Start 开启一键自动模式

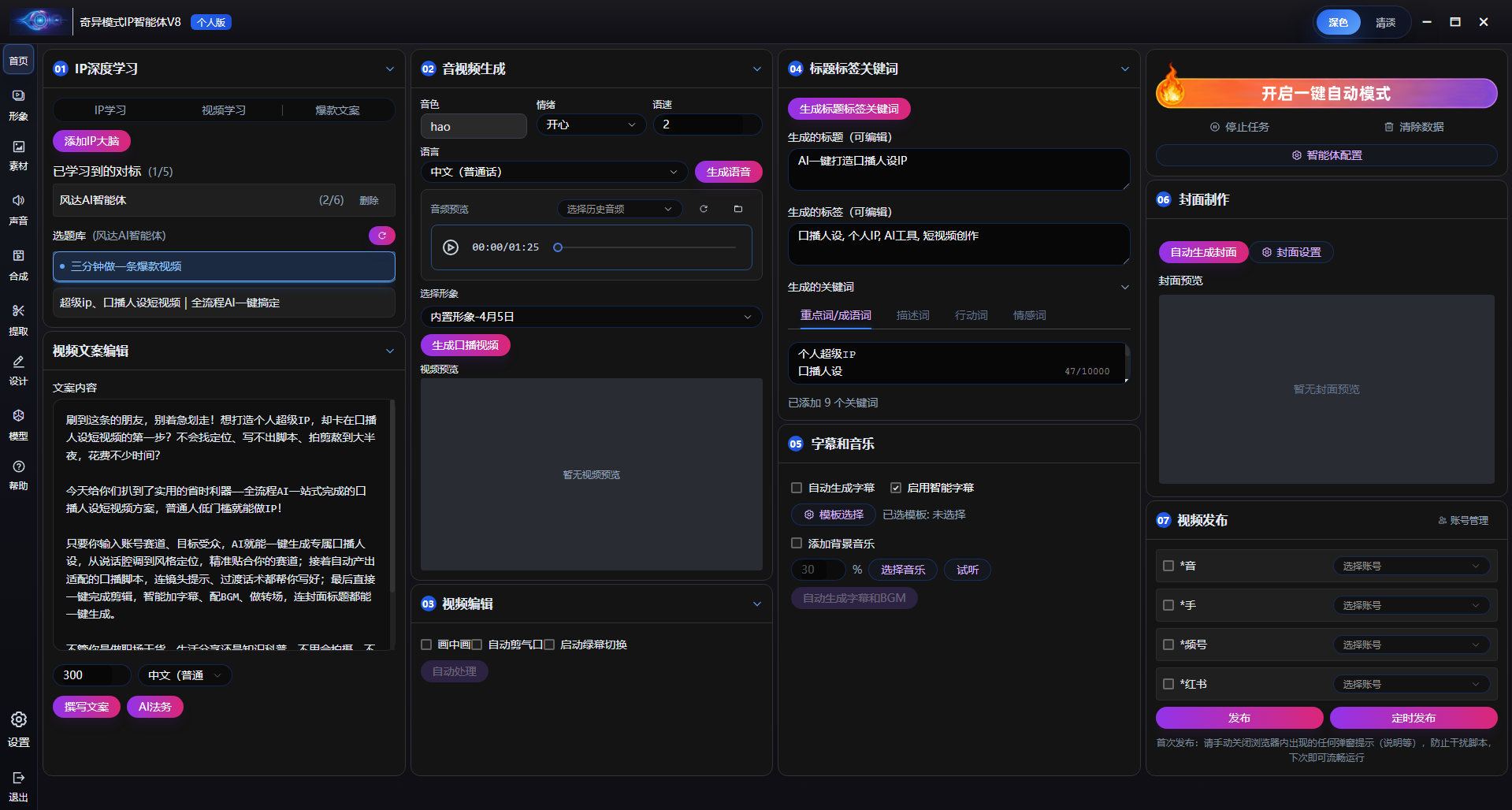[x=1326, y=94]
